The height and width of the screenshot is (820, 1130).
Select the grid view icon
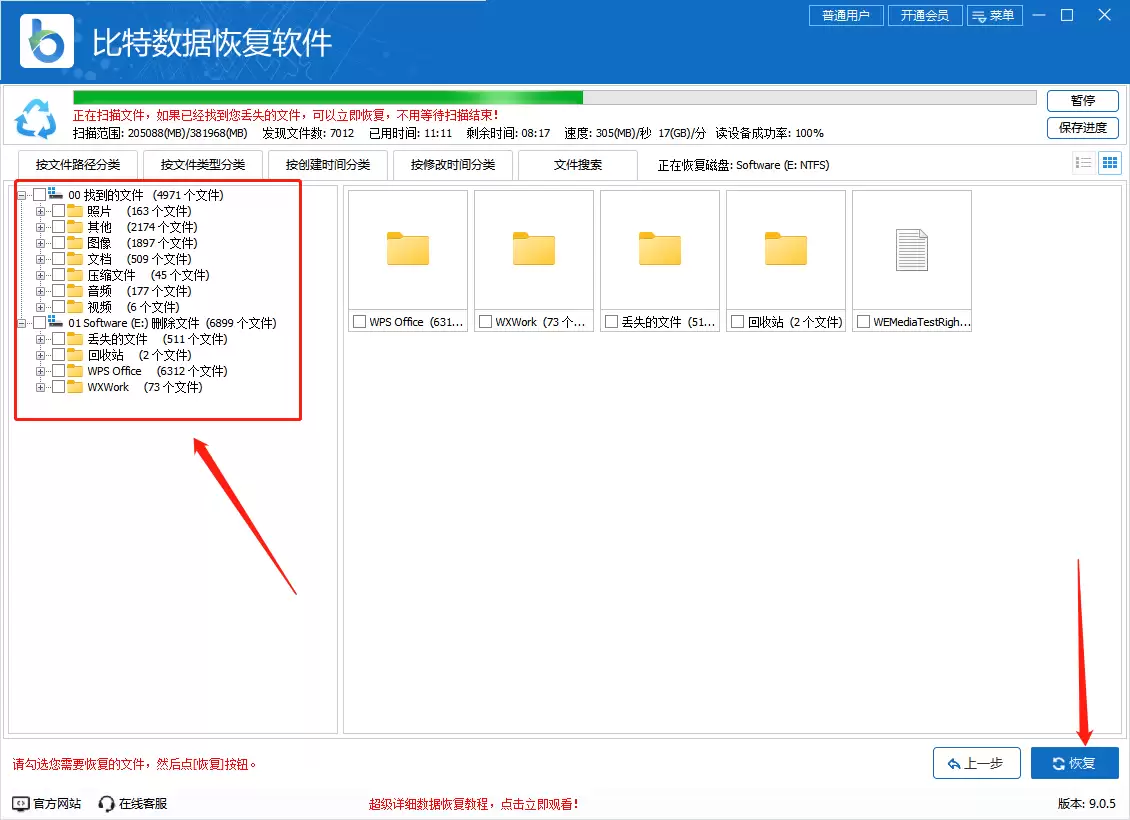click(x=1109, y=162)
